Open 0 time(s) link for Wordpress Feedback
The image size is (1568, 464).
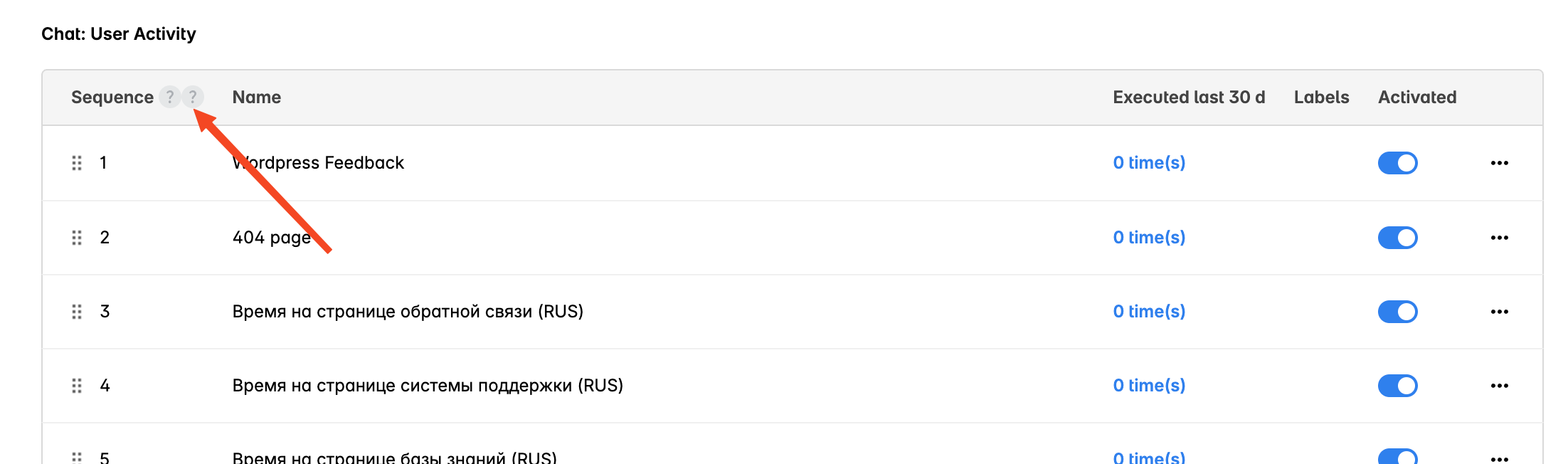pyautogui.click(x=1149, y=163)
